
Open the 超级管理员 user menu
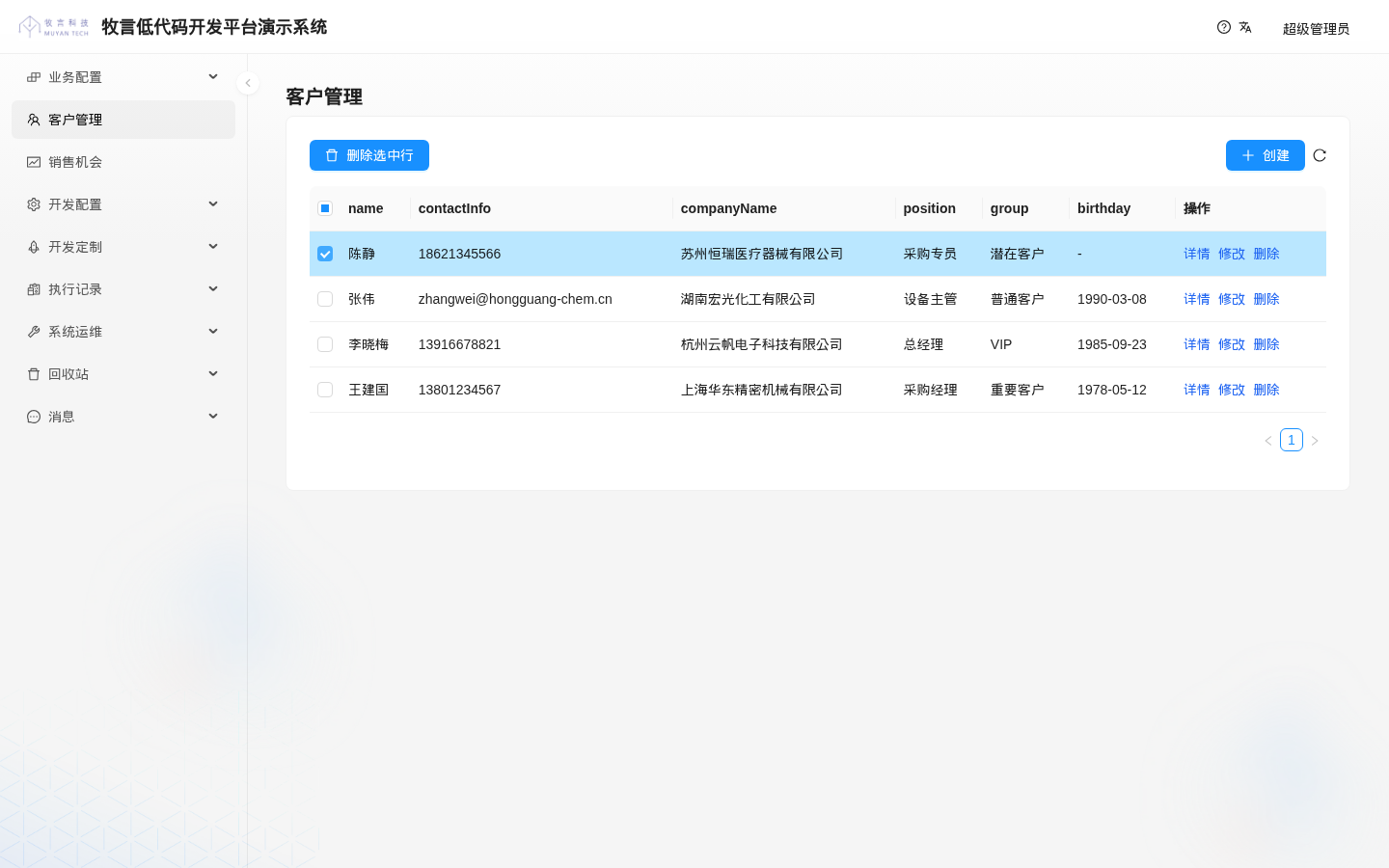coord(1316,29)
